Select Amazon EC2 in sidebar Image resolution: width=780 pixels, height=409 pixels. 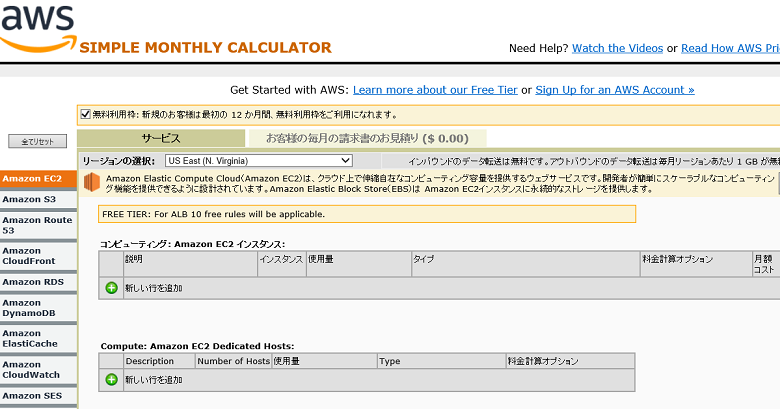pyautogui.click(x=38, y=179)
